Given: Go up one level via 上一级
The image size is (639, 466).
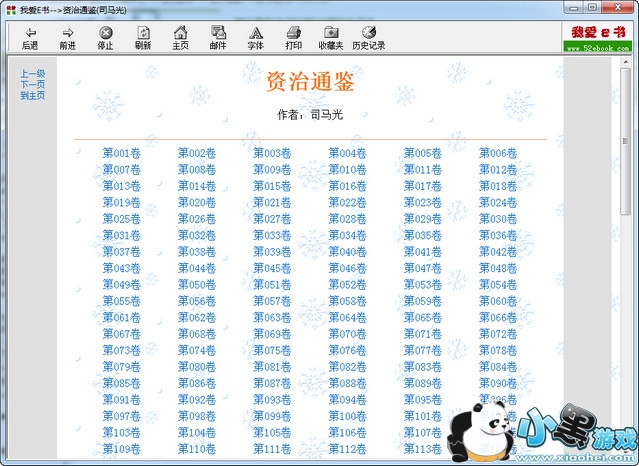Looking at the screenshot, I should (33, 74).
